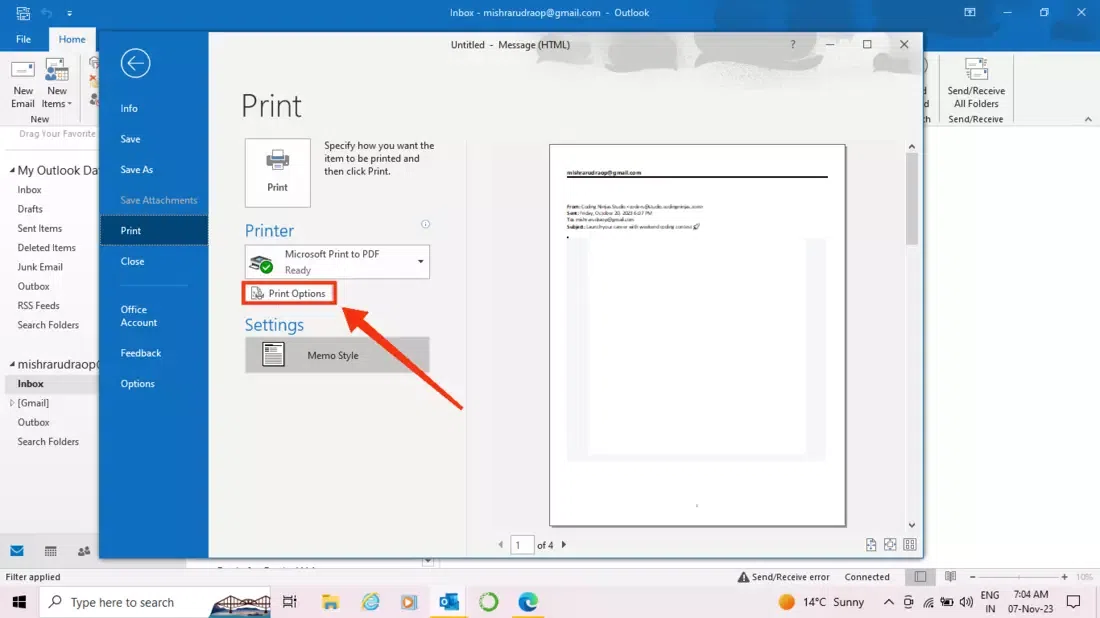
Task: Switch to Reading view in status bar
Action: point(951,577)
